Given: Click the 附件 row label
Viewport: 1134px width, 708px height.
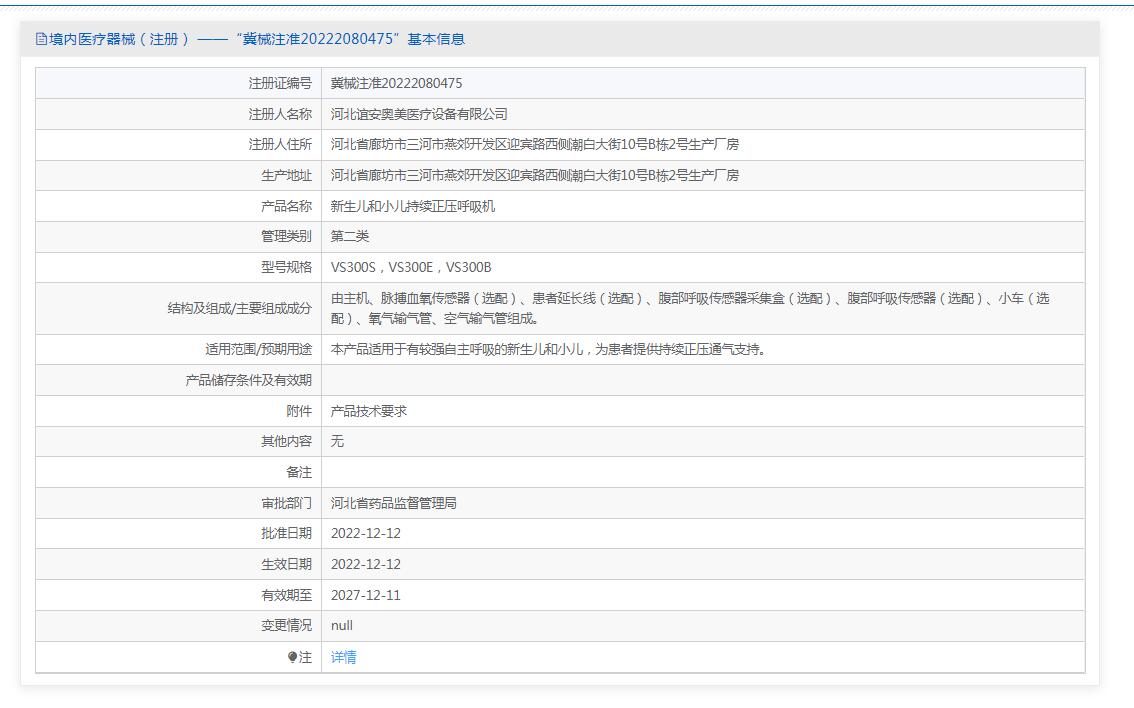Looking at the screenshot, I should (299, 411).
